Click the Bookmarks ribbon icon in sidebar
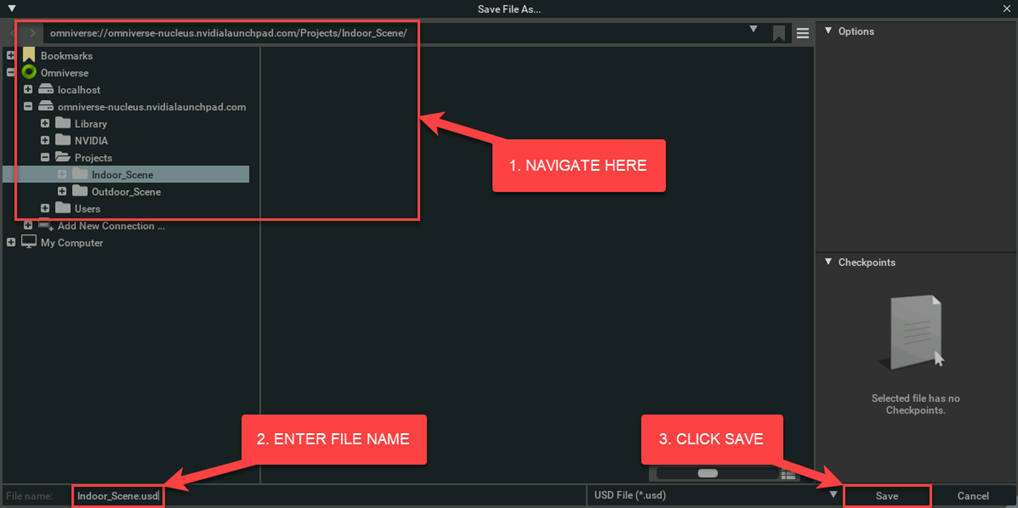Screen dimensions: 1018x508 click(29, 56)
